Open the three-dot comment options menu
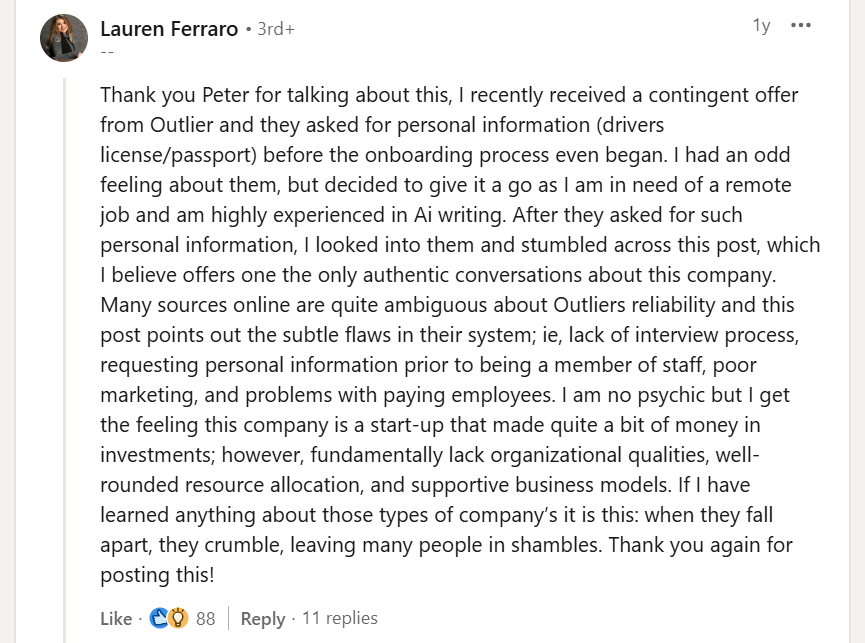 point(801,26)
